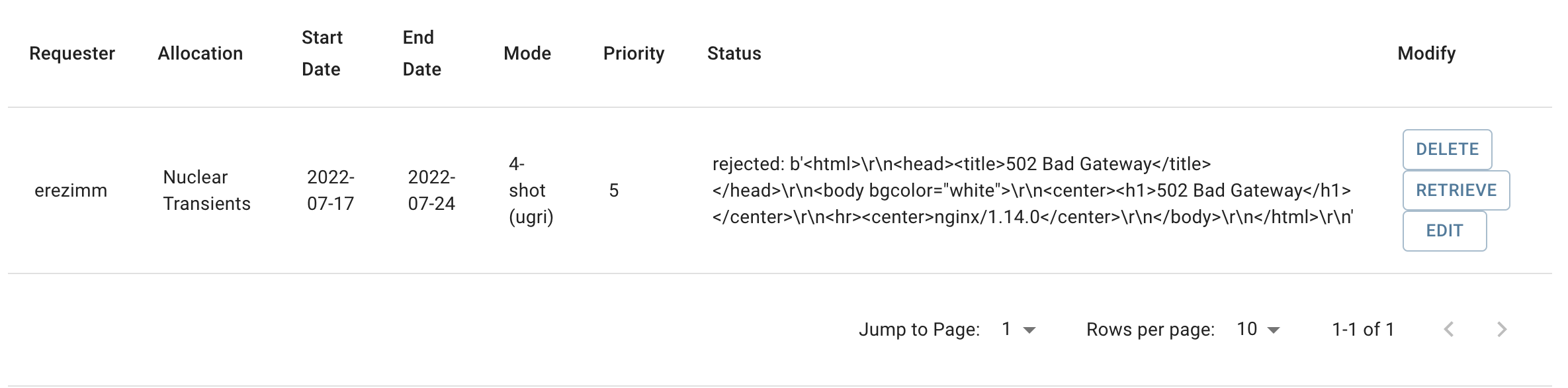
Task: Sort by the Status column header
Action: [734, 54]
